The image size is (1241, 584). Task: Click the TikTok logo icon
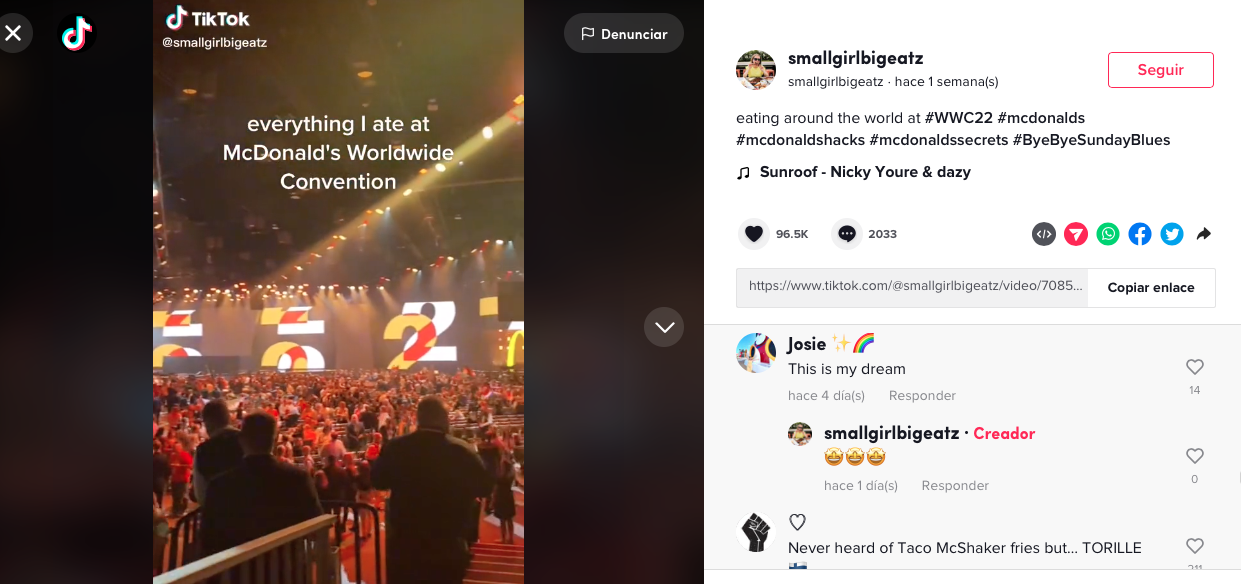(77, 35)
